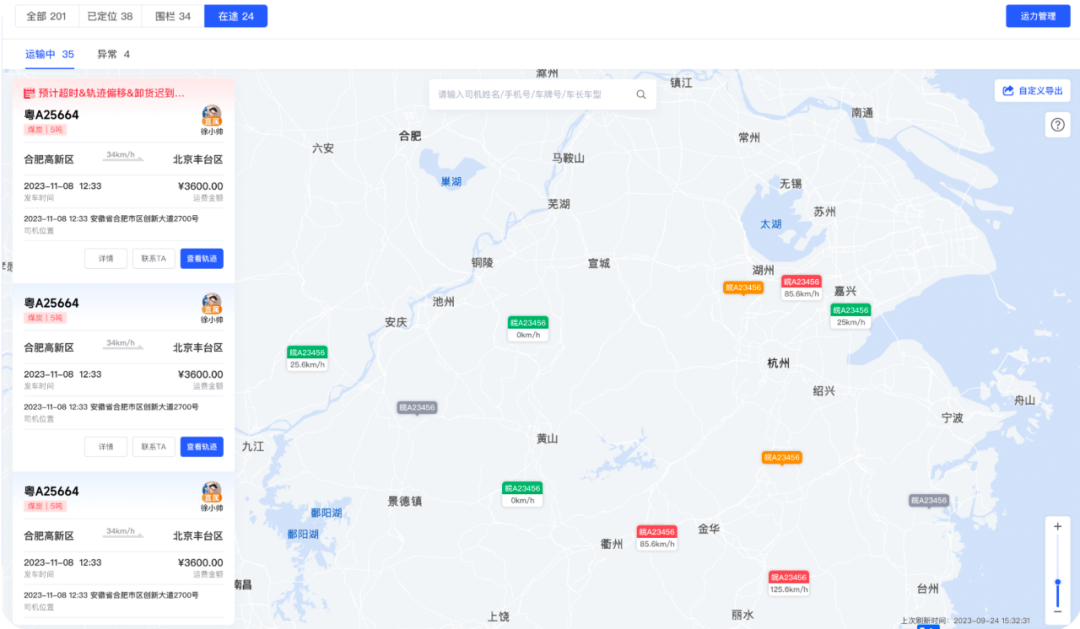Open 详情 in the alert-banner card

click(x=105, y=258)
